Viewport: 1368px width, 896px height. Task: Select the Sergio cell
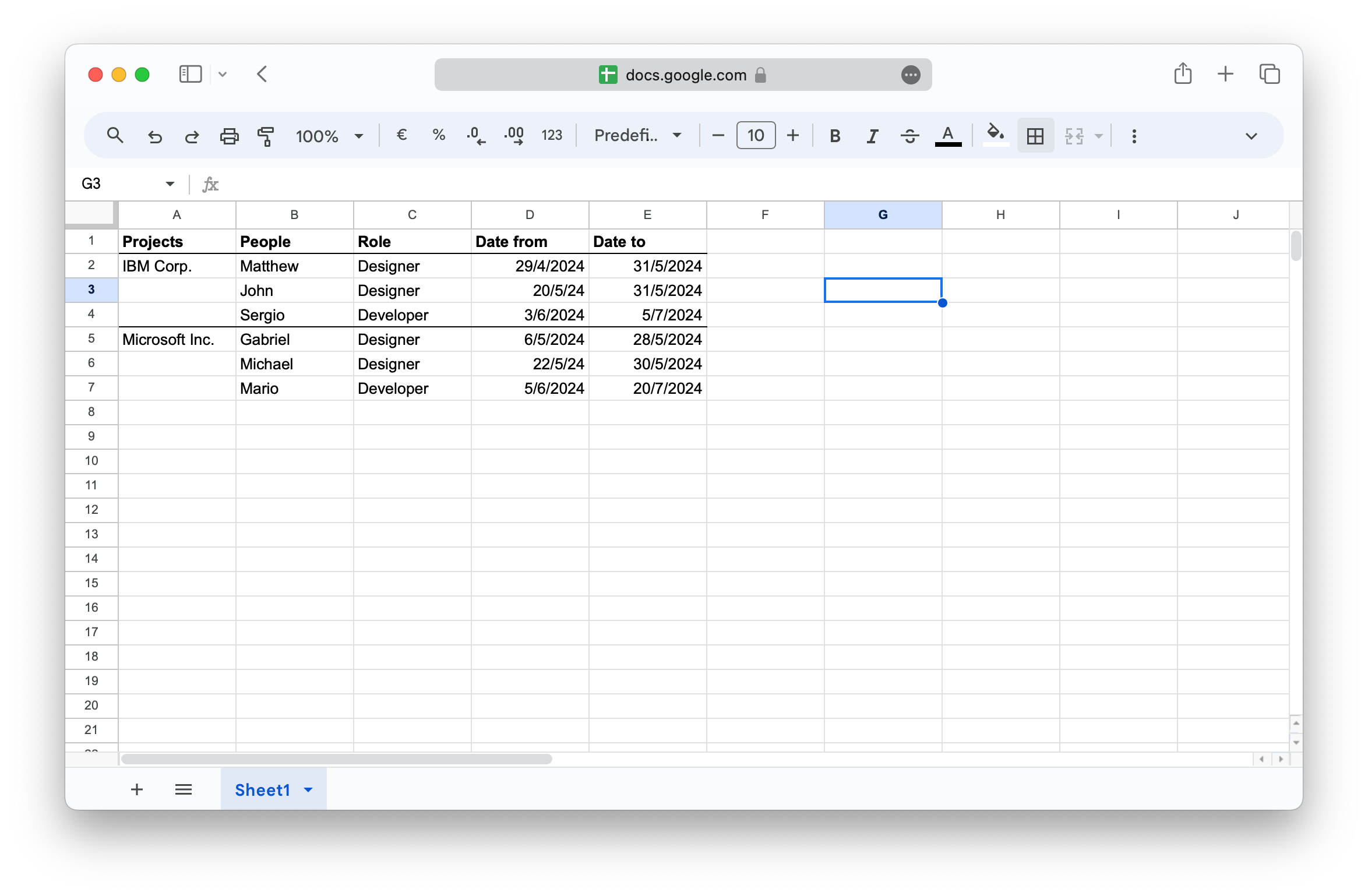click(295, 315)
